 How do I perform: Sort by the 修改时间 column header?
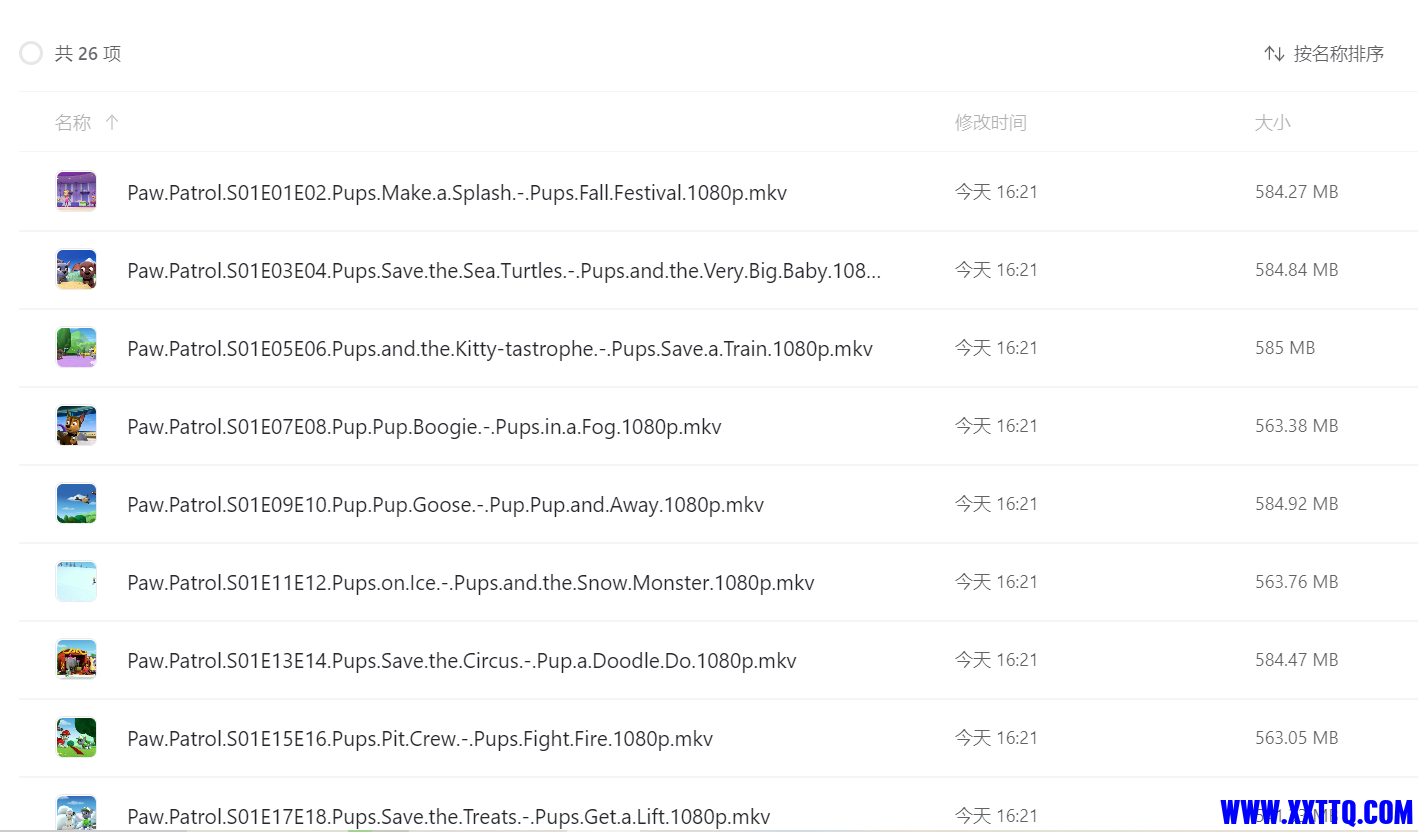[990, 122]
